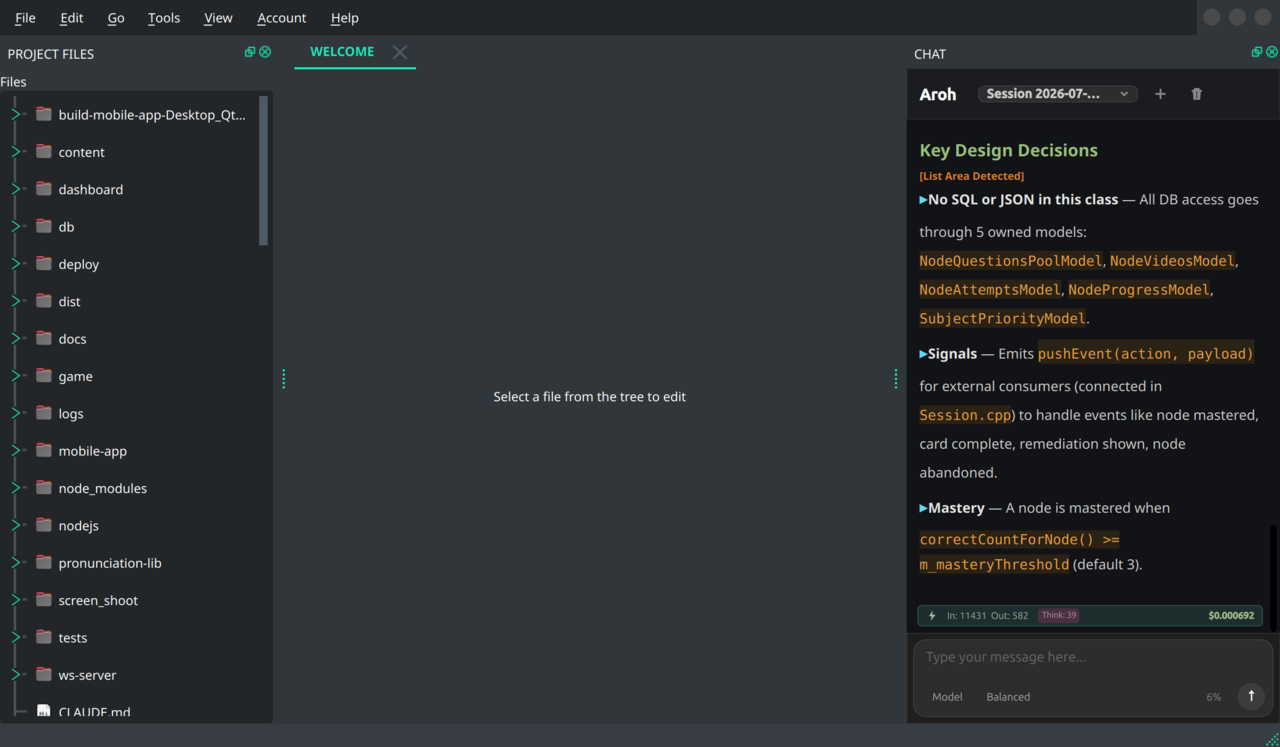Open the CLAUDE.md file
Viewport: 1280px width, 747px height.
click(x=94, y=712)
